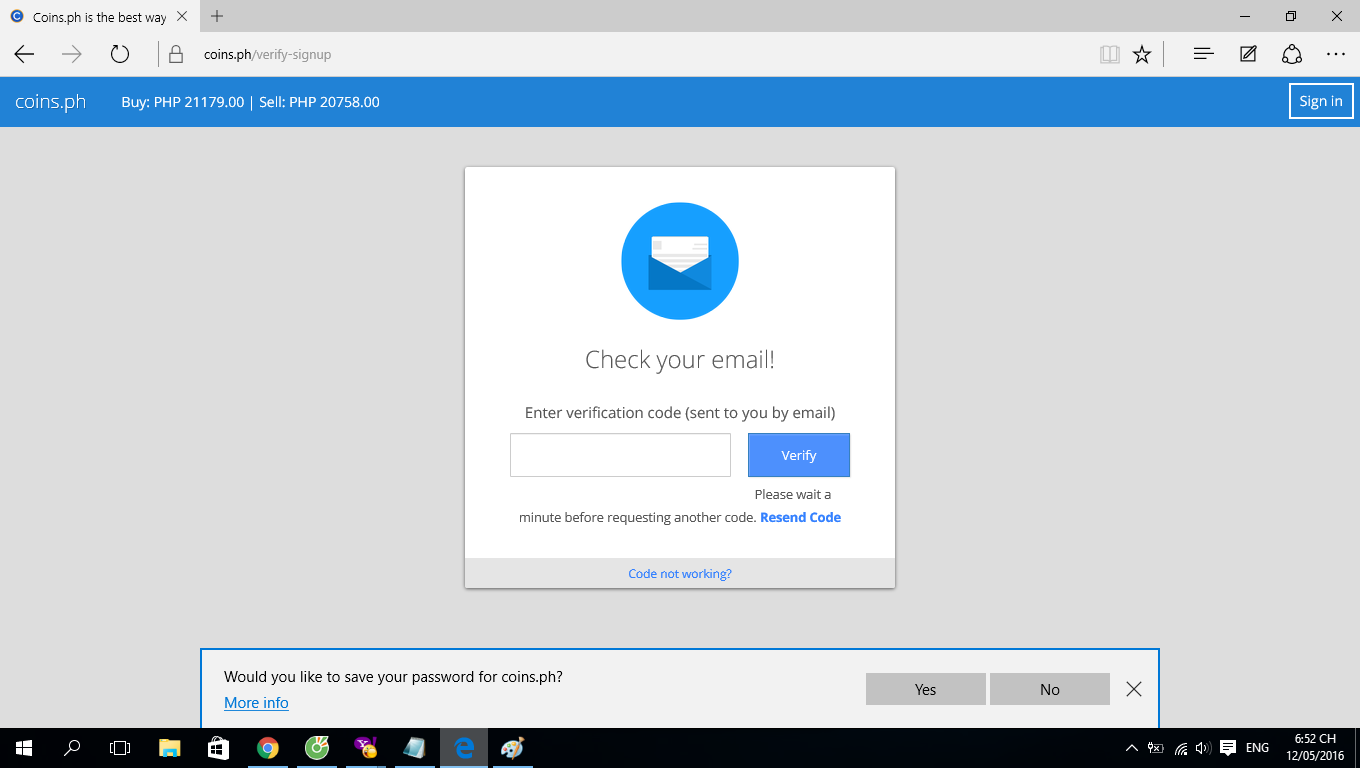
Task: Refresh the coins.ph page
Action: (120, 54)
